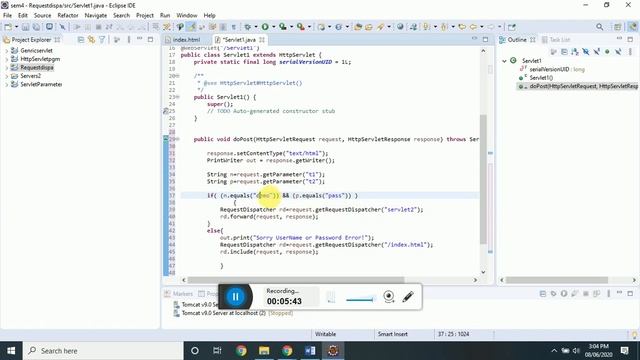The height and width of the screenshot is (360, 640).
Task: Switch to the Markers tab
Action: (x=179, y=293)
